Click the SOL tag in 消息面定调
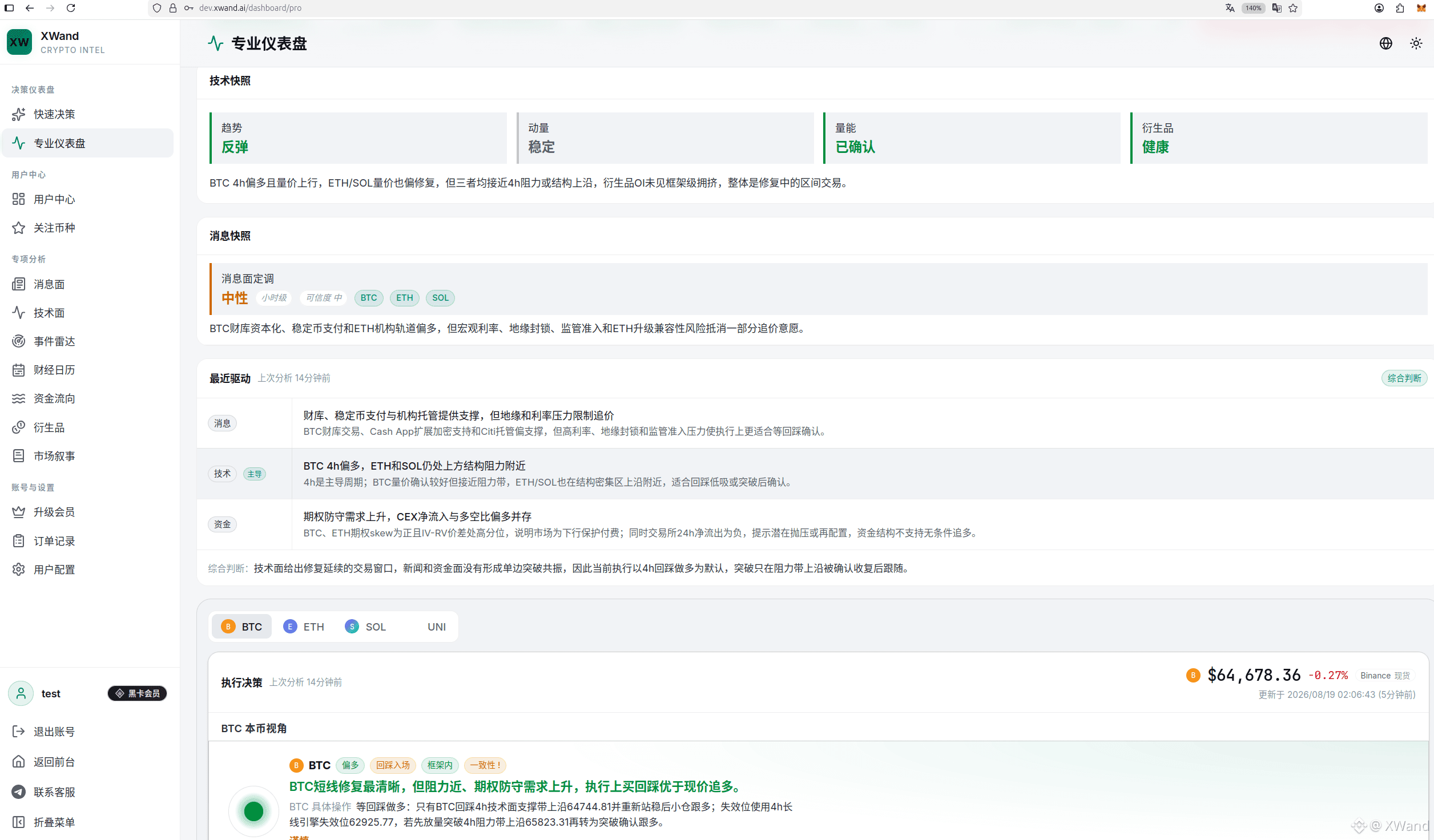1434x840 pixels. click(x=440, y=298)
